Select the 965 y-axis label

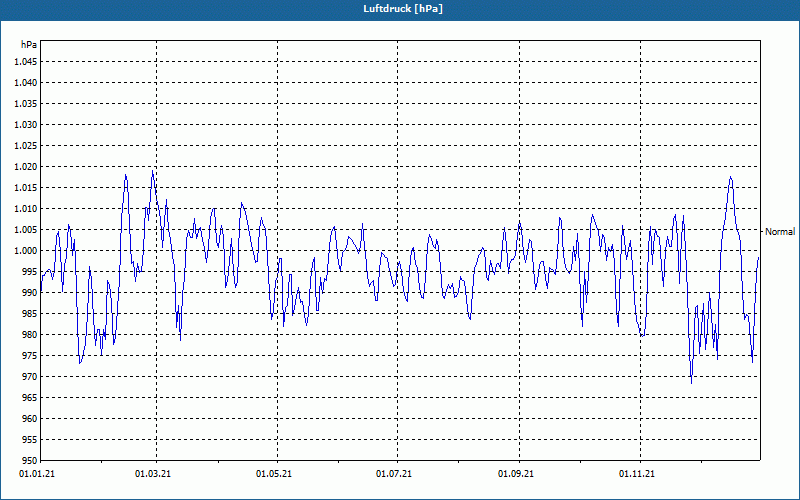[30, 397]
